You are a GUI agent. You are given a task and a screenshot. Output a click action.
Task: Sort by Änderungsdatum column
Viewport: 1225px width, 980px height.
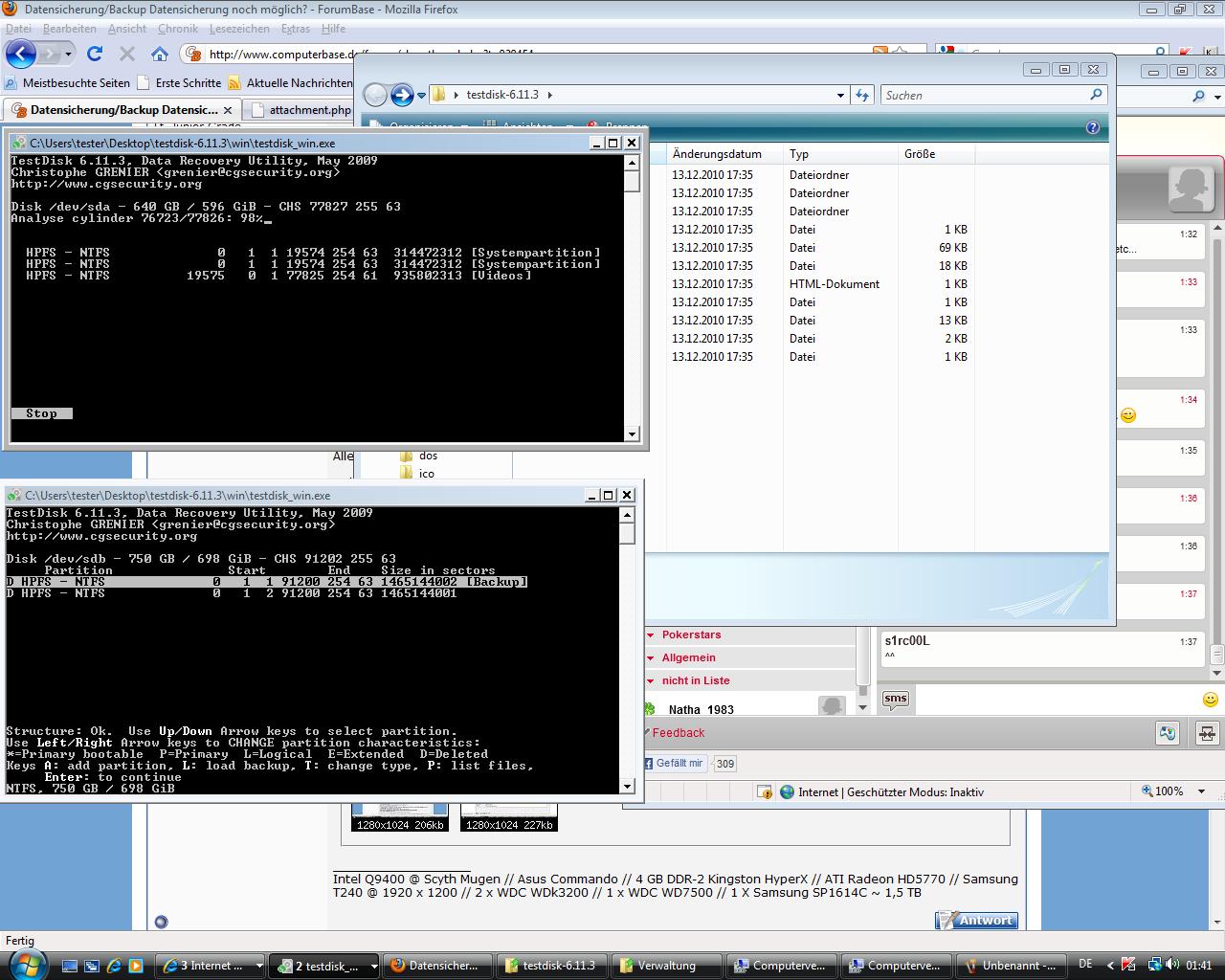pos(724,154)
